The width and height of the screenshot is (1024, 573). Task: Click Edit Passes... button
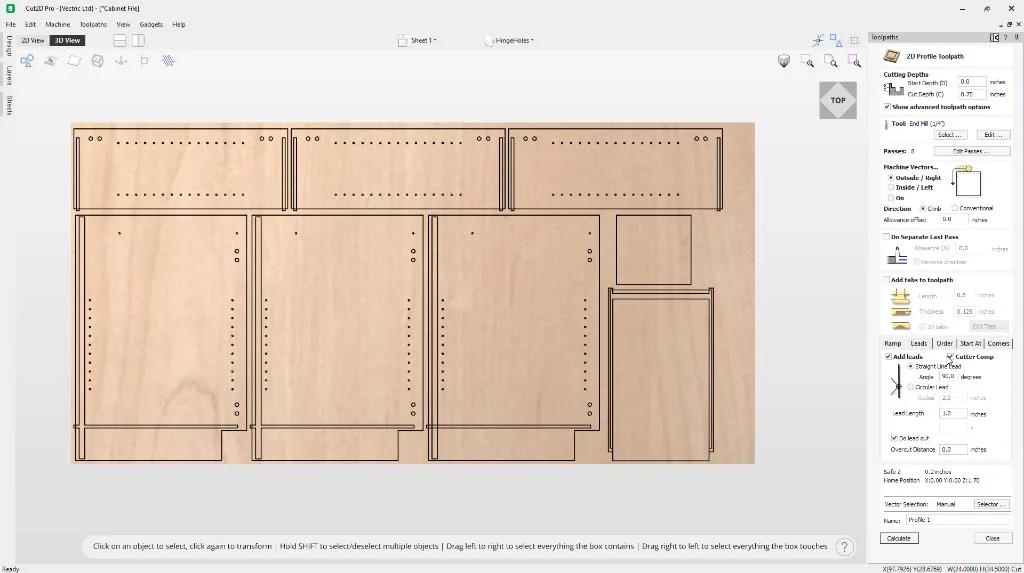coord(972,151)
